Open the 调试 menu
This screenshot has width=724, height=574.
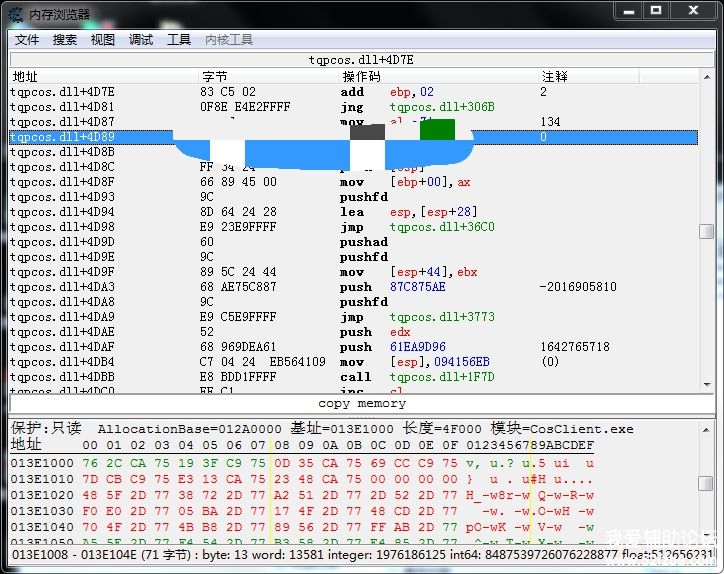pyautogui.click(x=141, y=40)
